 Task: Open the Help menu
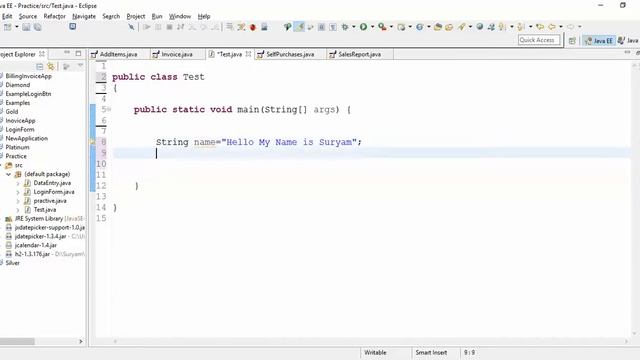point(204,16)
